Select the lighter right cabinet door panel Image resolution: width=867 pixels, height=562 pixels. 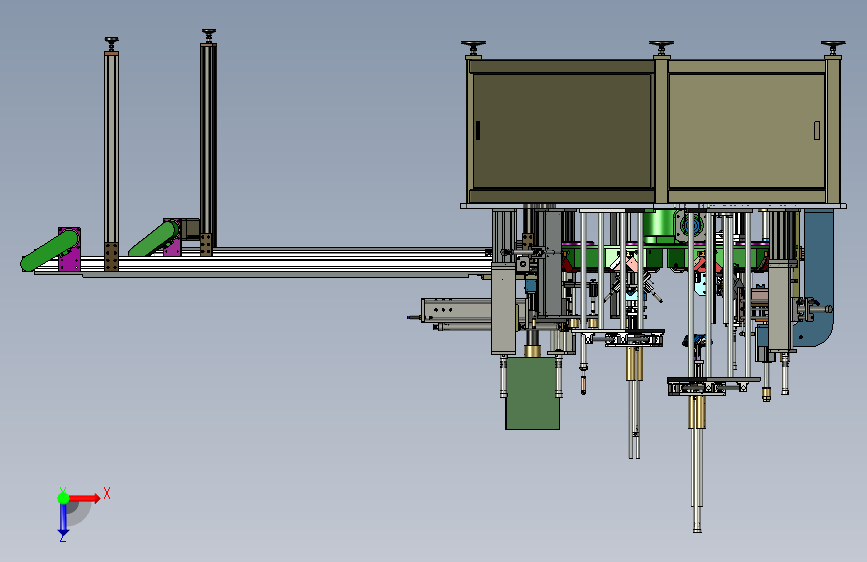746,131
